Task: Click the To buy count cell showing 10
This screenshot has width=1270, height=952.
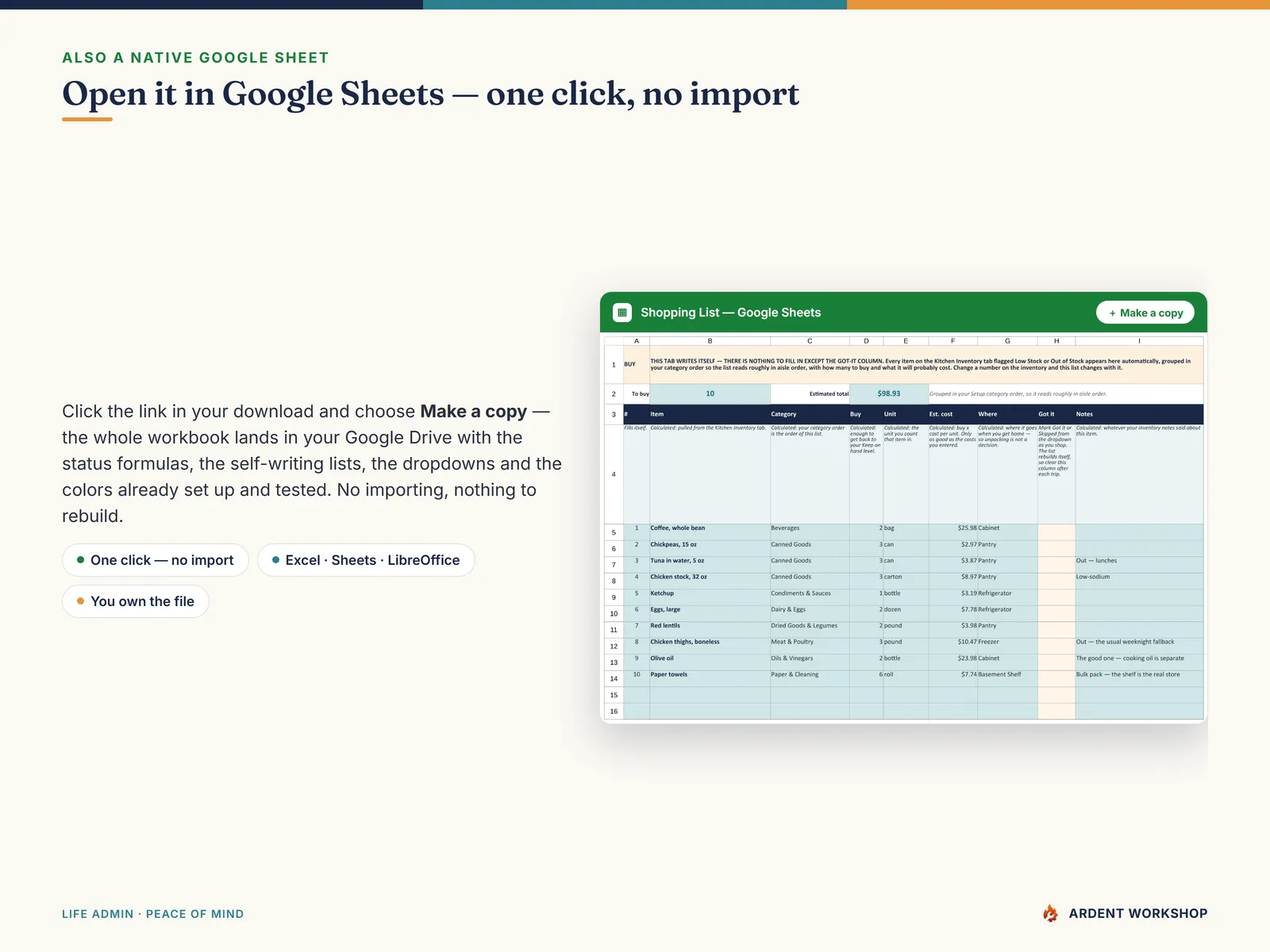Action: 710,393
